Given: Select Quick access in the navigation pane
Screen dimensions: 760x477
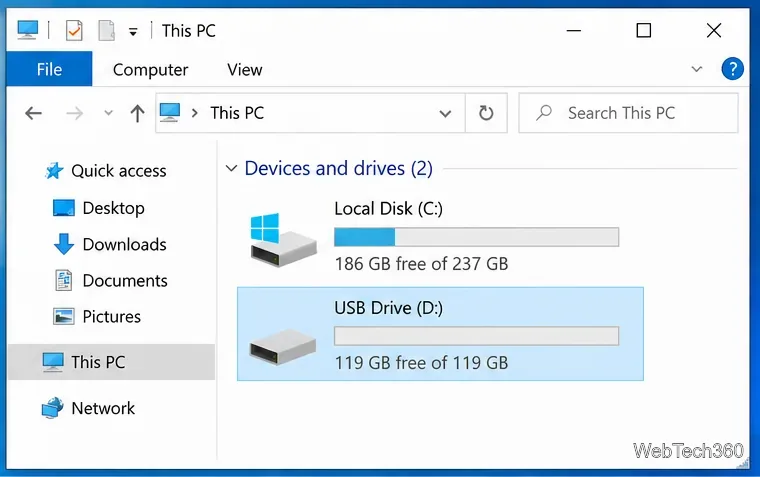Looking at the screenshot, I should click(x=119, y=171).
